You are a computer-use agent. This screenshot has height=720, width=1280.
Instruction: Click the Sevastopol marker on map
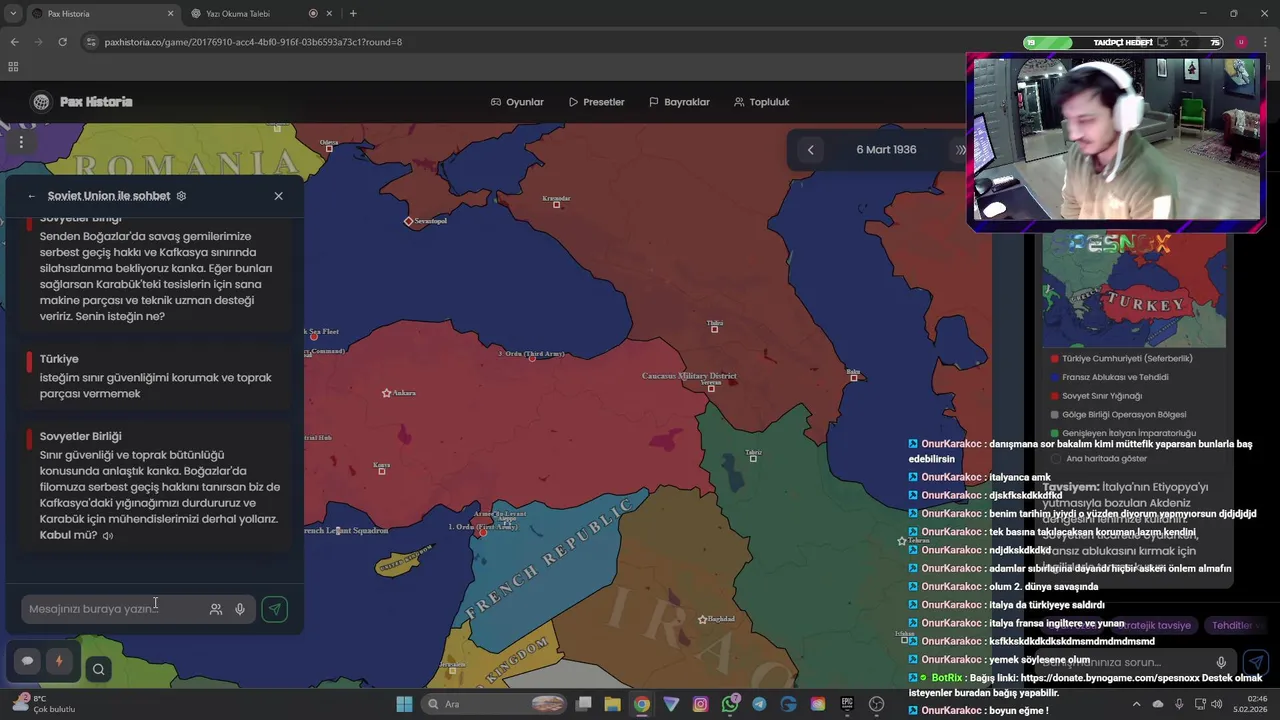click(408, 221)
